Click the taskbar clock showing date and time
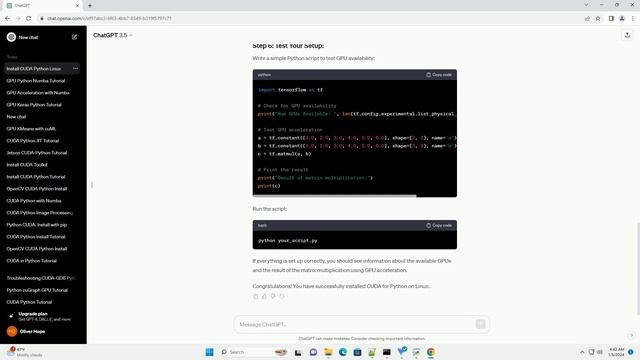 616,352
